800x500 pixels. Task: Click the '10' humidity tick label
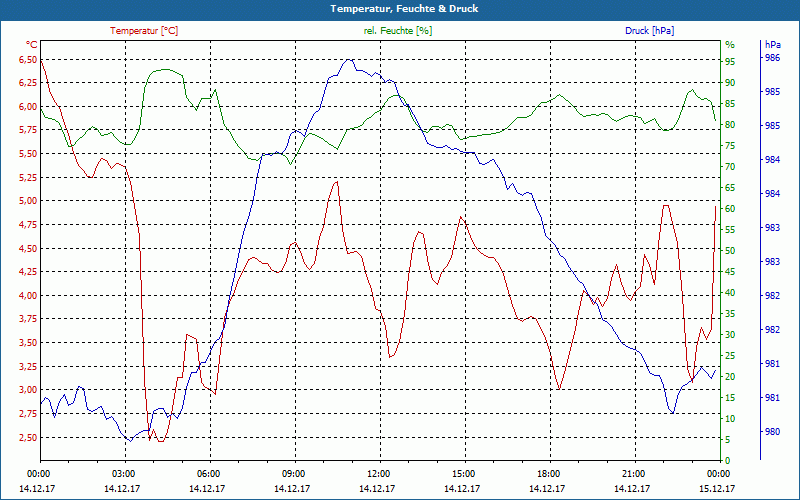730,419
